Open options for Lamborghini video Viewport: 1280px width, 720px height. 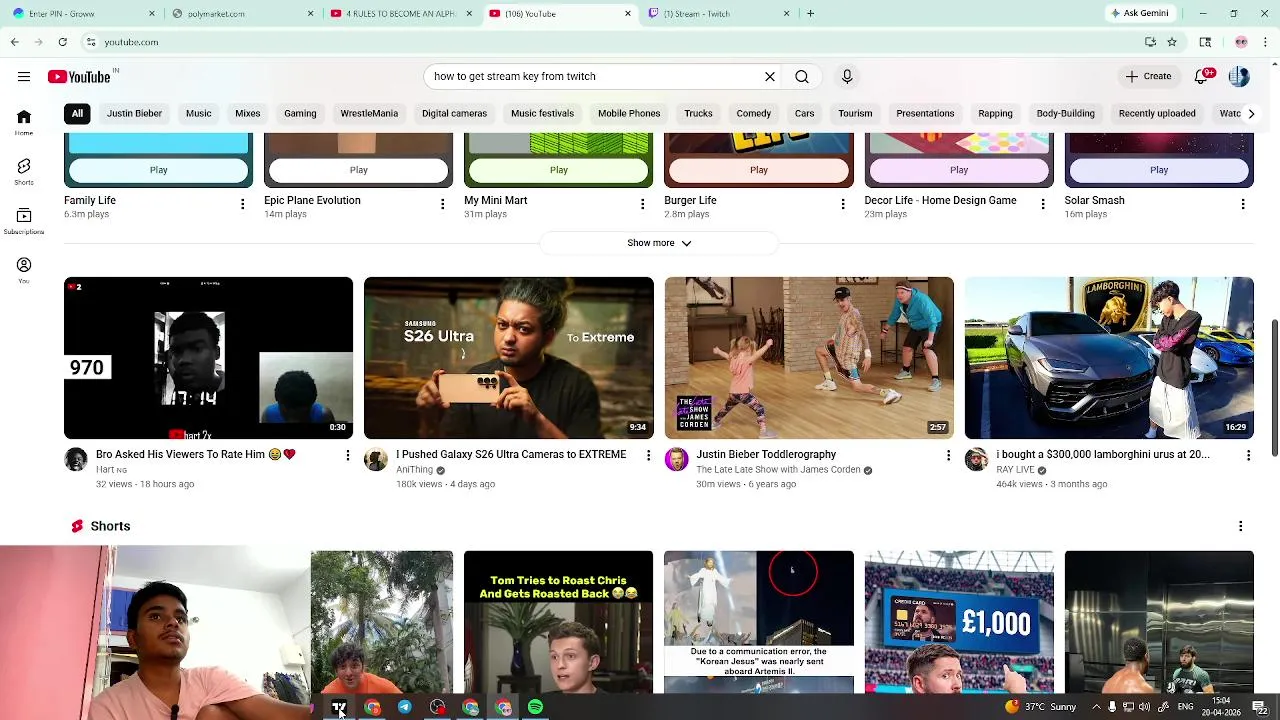pos(1248,456)
